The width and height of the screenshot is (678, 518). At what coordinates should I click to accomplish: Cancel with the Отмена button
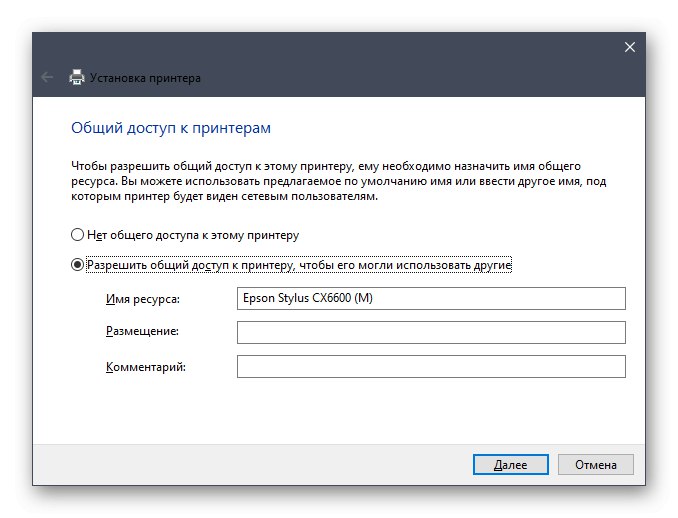click(595, 464)
